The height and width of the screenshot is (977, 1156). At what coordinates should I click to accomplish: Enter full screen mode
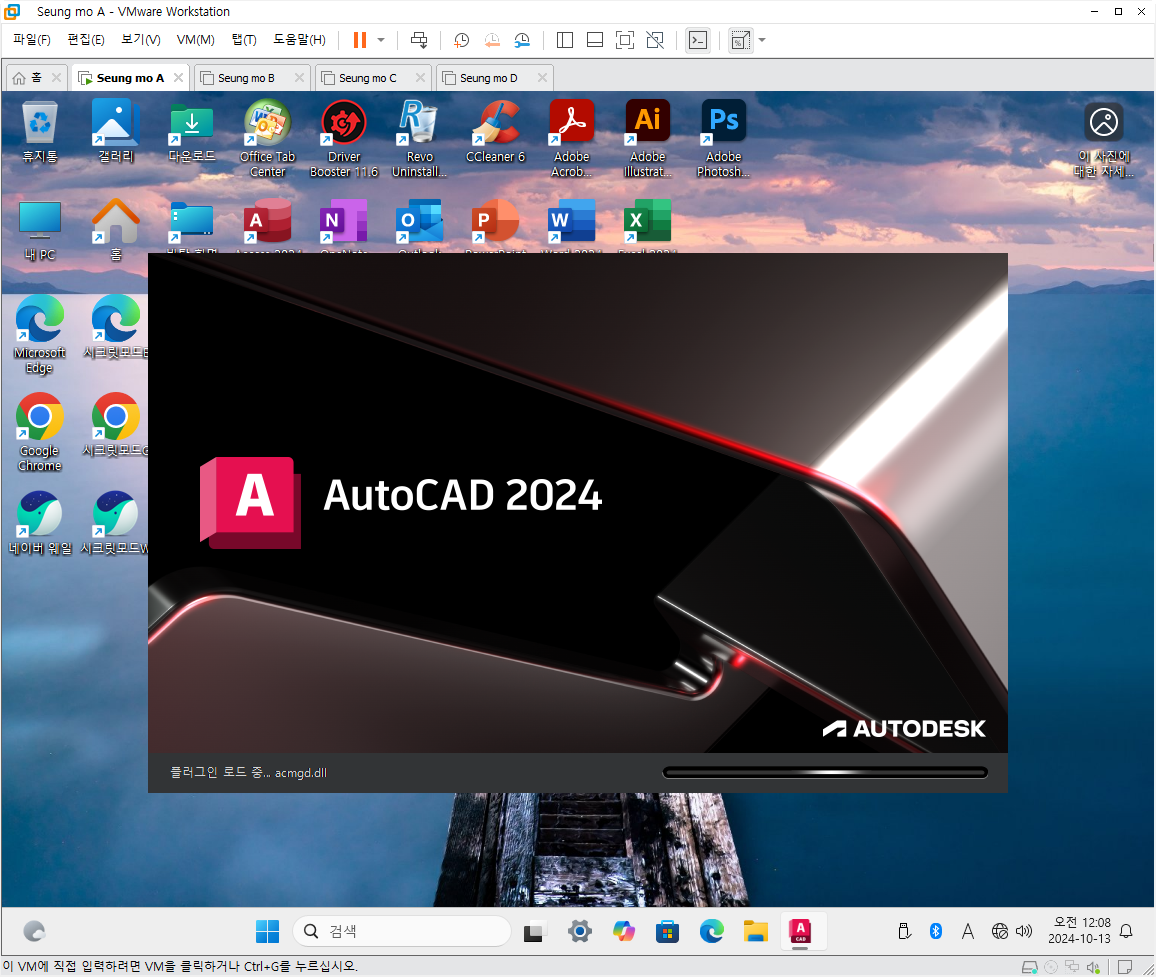tap(624, 40)
